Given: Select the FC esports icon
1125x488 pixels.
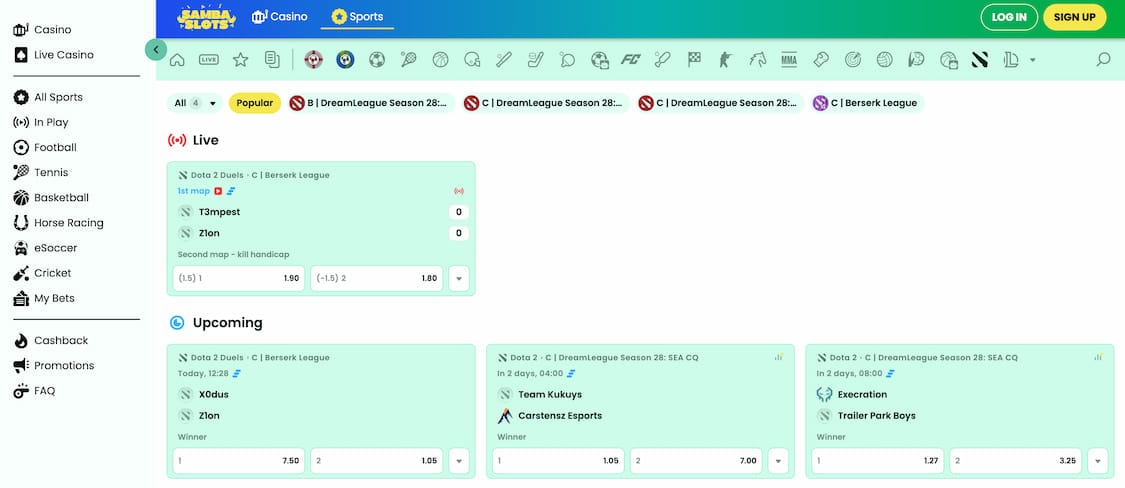Looking at the screenshot, I should 631,60.
